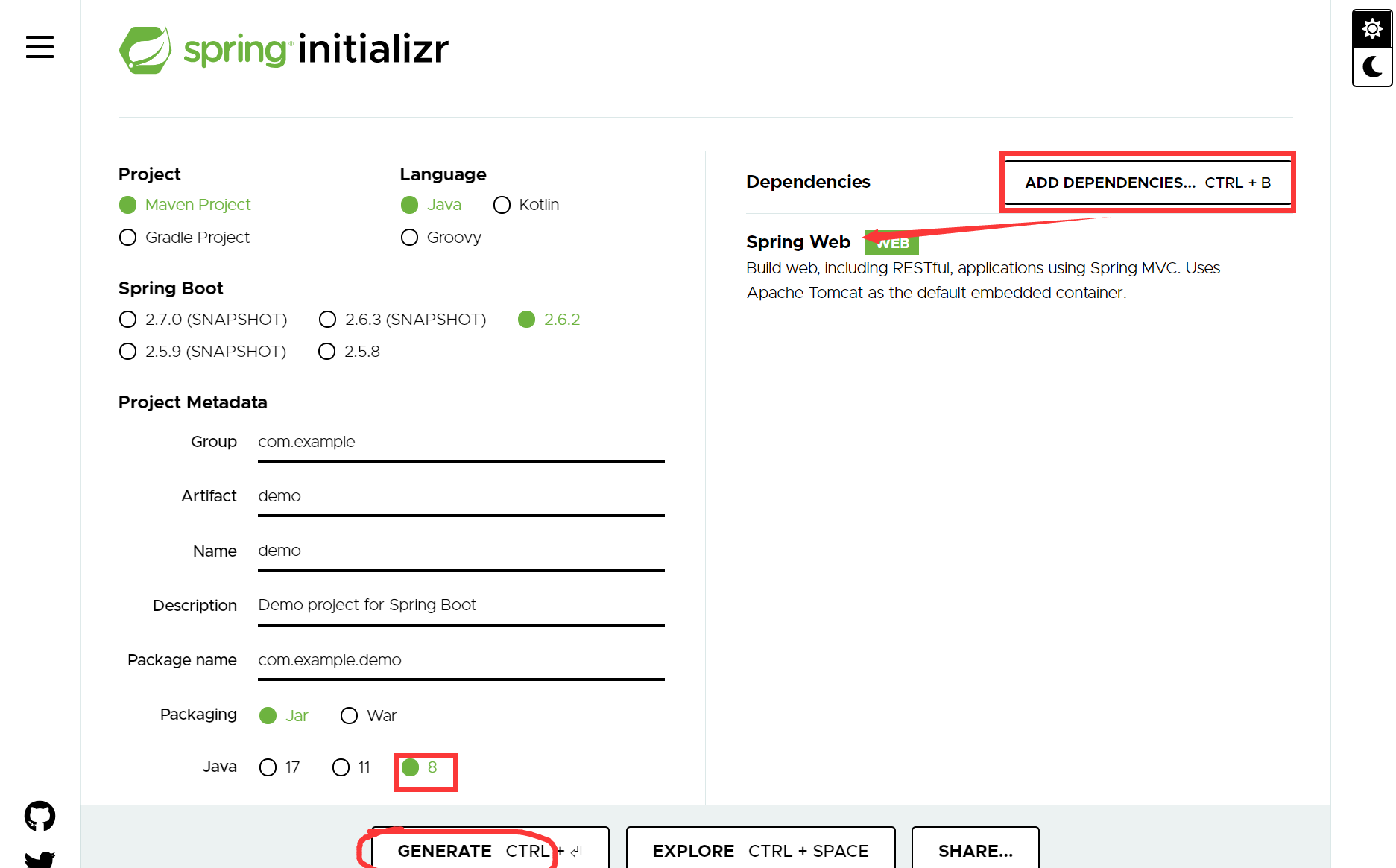
Task: Choose Kotlin as the language
Action: point(526,204)
